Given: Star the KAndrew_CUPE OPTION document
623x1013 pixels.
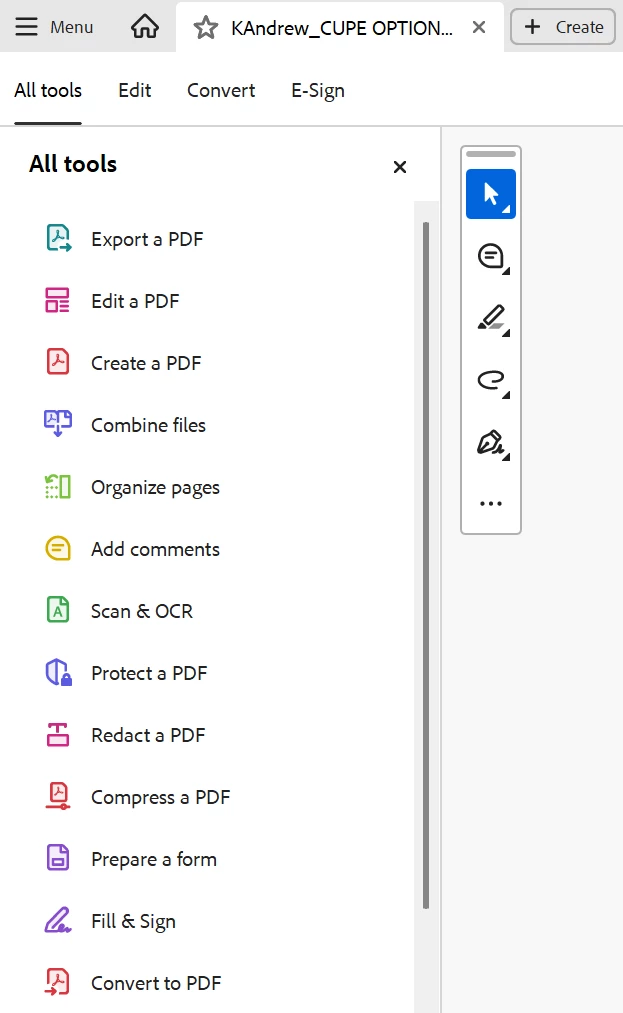Looking at the screenshot, I should 206,28.
